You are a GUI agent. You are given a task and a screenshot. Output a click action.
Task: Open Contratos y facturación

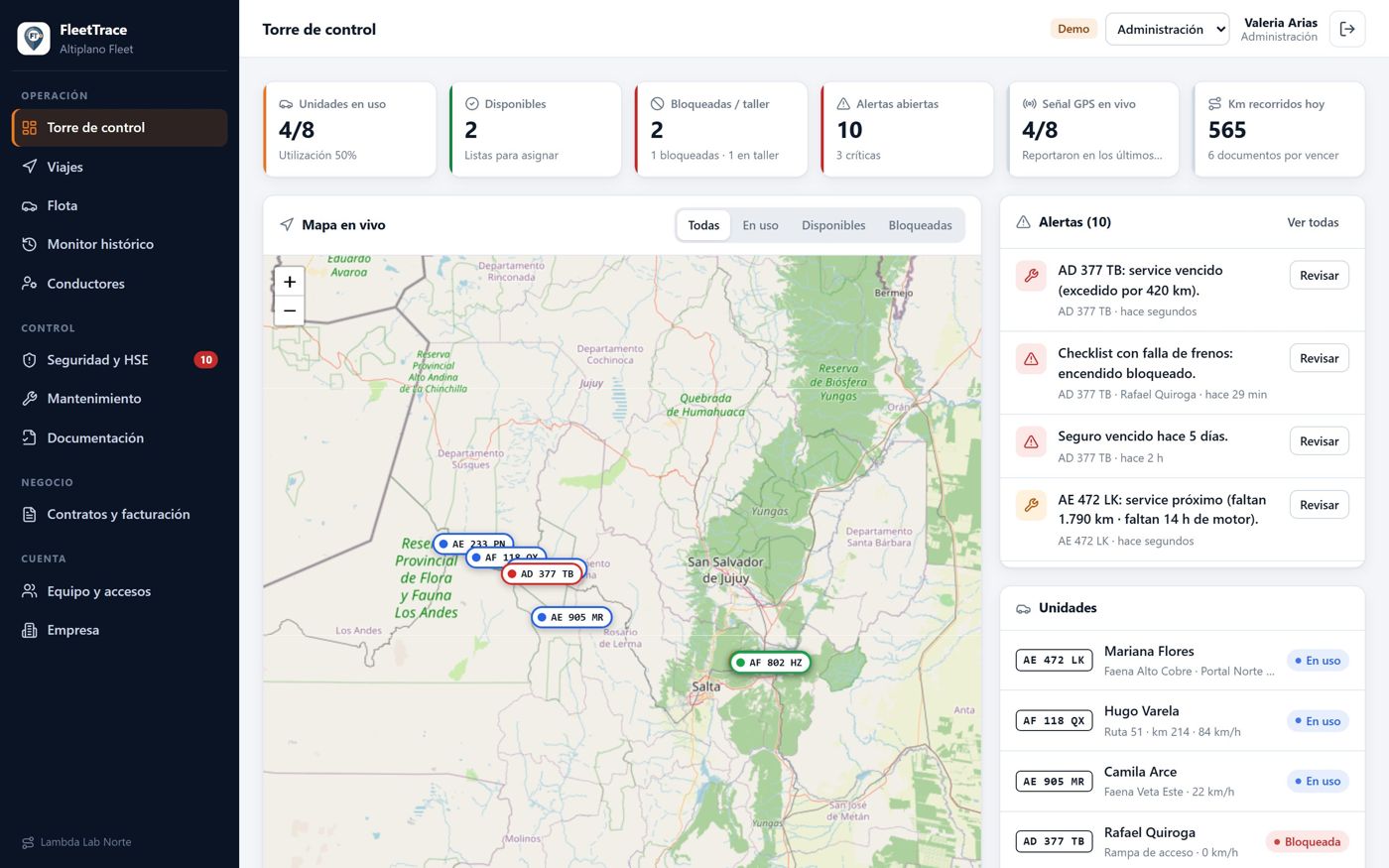click(120, 514)
